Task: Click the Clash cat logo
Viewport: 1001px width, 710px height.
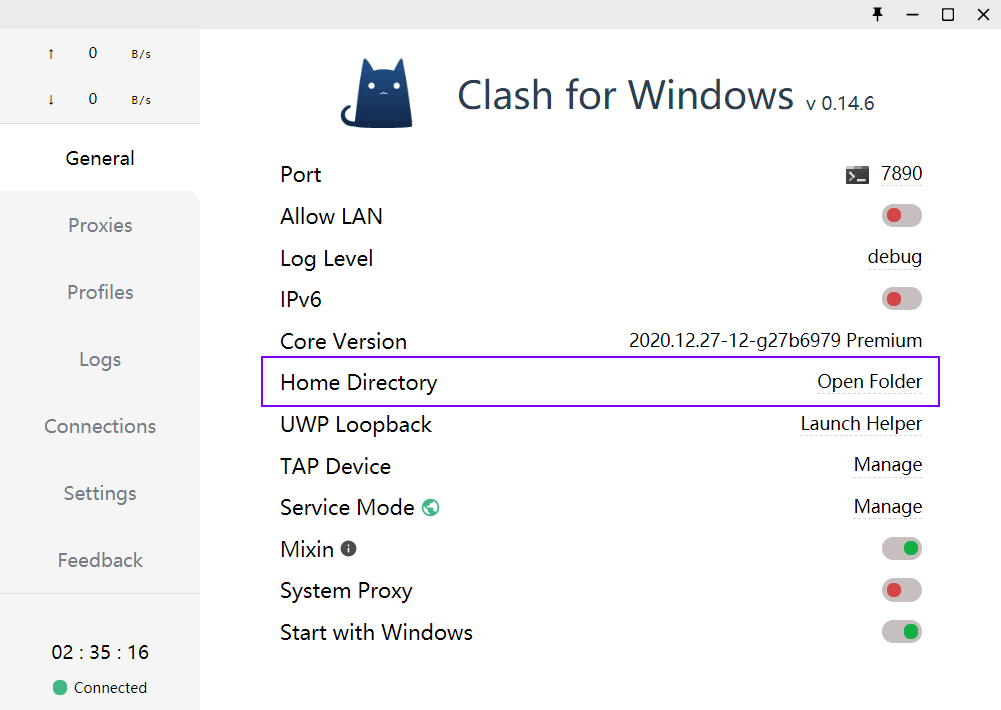Action: coord(377,94)
